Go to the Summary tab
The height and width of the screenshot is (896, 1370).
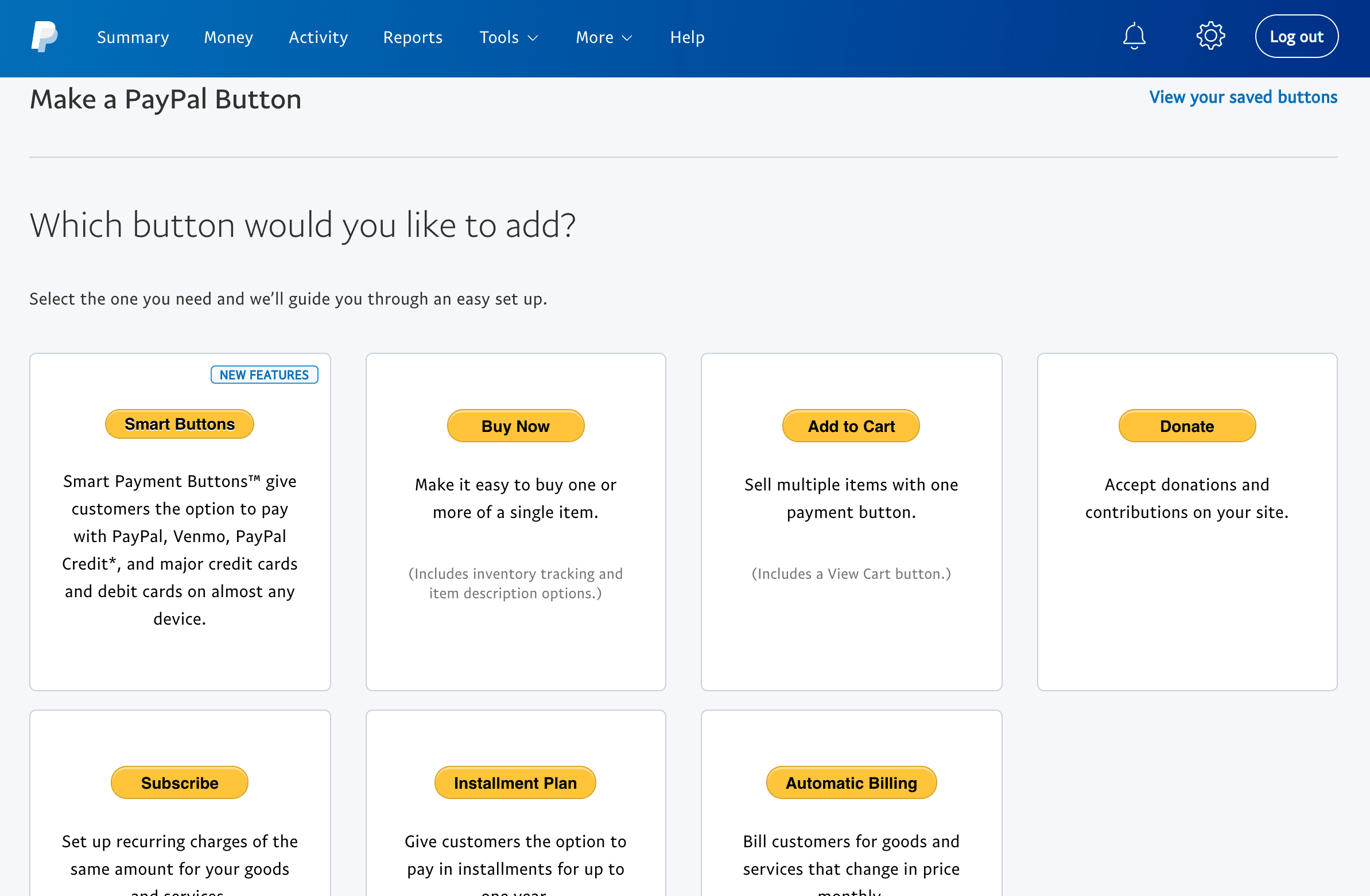pos(133,37)
